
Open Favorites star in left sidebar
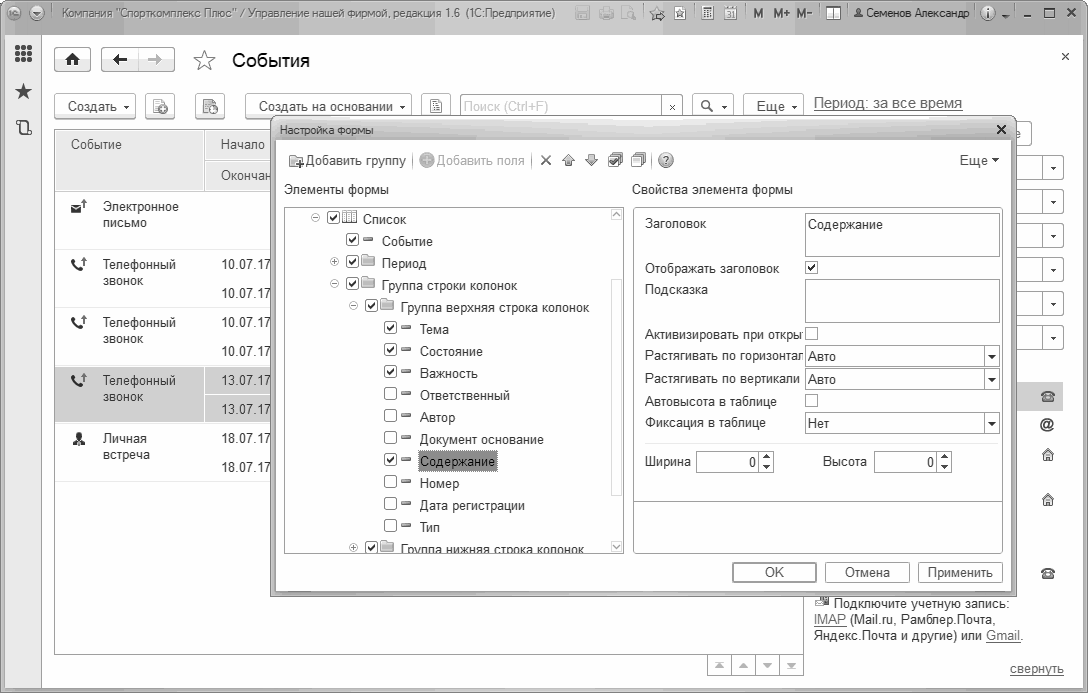click(x=24, y=92)
